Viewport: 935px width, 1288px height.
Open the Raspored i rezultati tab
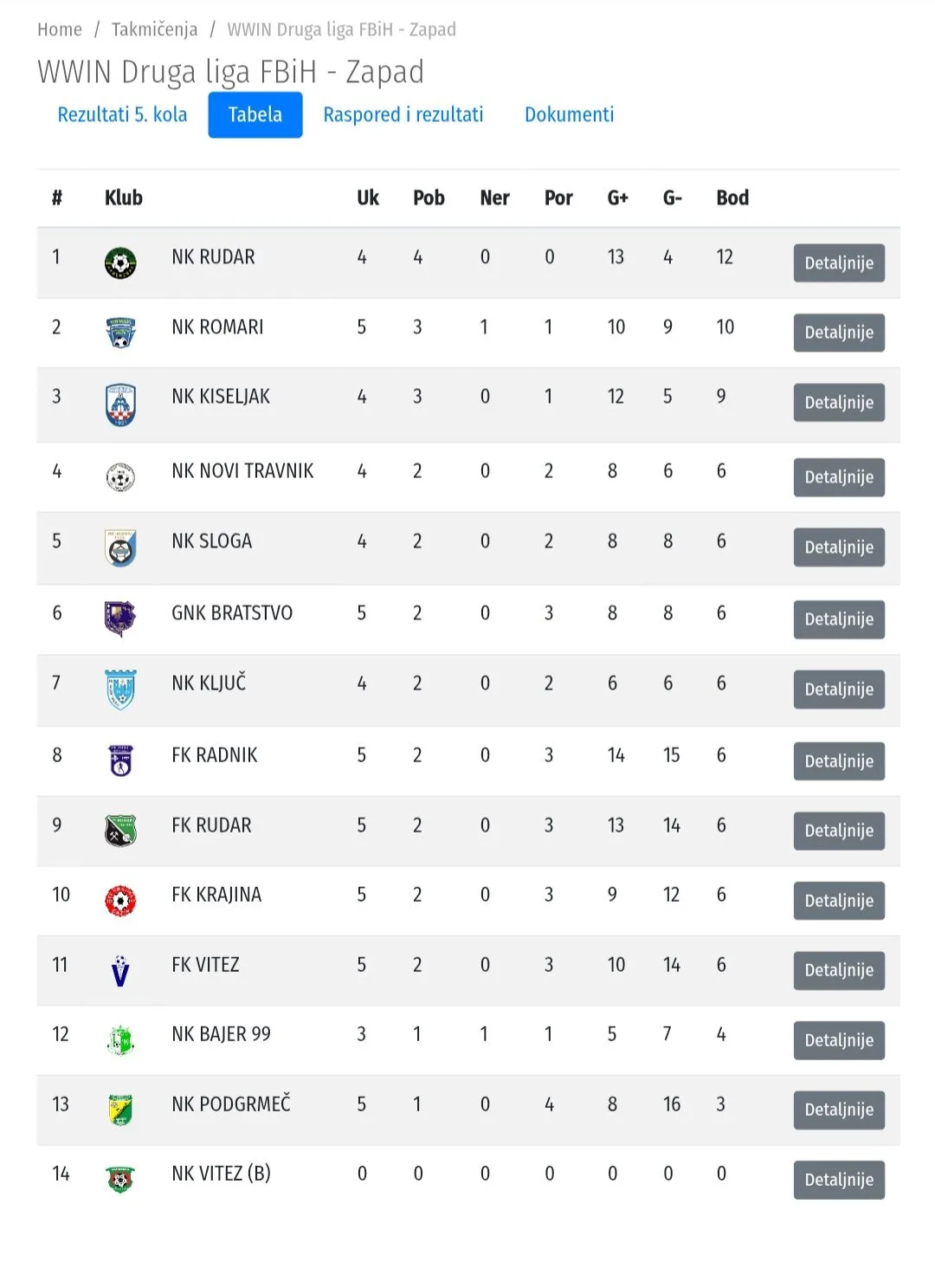(x=403, y=114)
